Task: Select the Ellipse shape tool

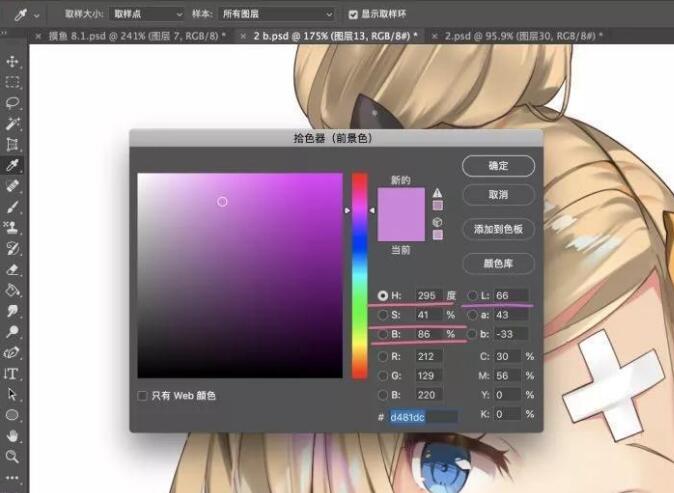Action: click(x=12, y=415)
